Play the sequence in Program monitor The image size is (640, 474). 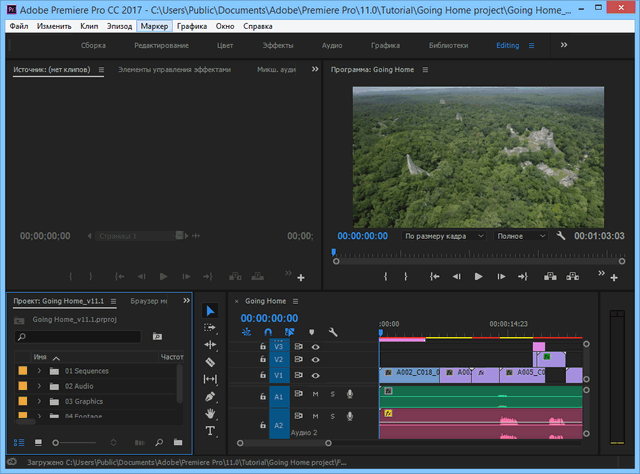click(x=478, y=276)
